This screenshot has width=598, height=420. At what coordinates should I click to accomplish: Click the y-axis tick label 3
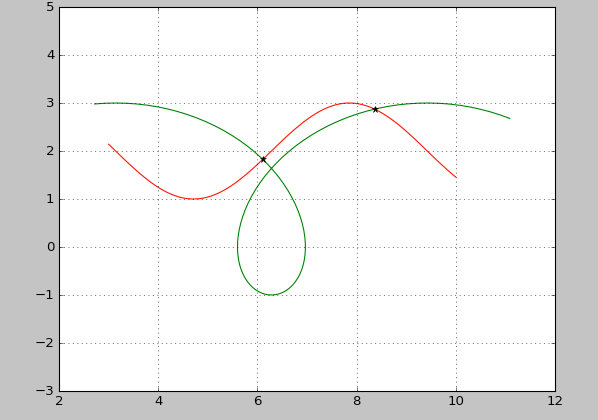click(x=51, y=103)
